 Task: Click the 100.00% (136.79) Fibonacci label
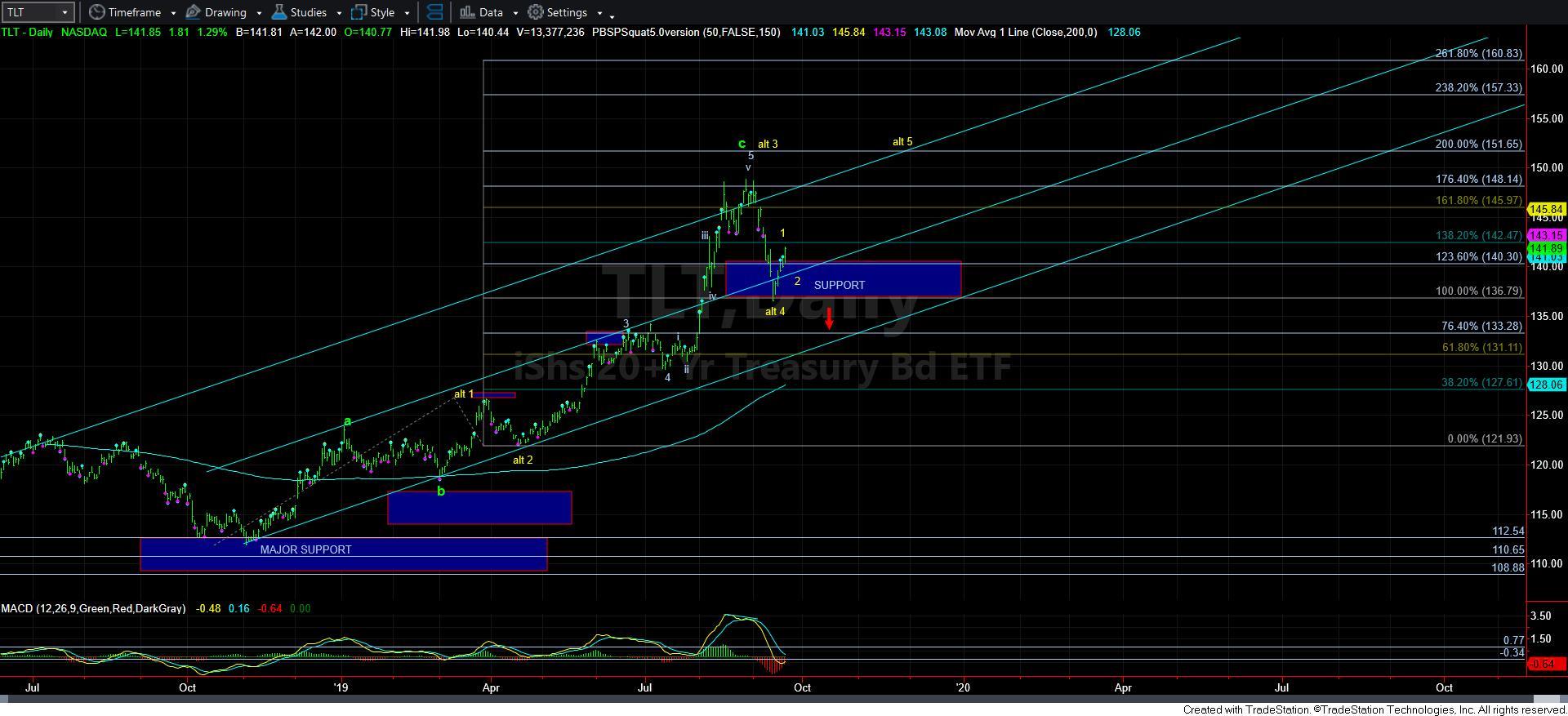[1478, 291]
